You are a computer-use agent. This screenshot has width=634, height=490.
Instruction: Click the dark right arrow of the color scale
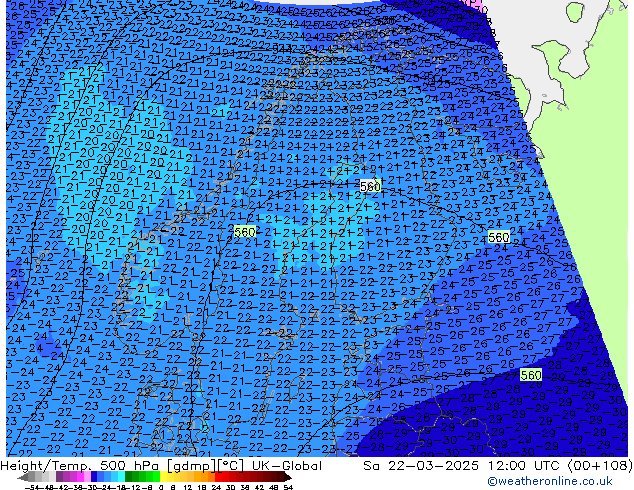coord(288,477)
